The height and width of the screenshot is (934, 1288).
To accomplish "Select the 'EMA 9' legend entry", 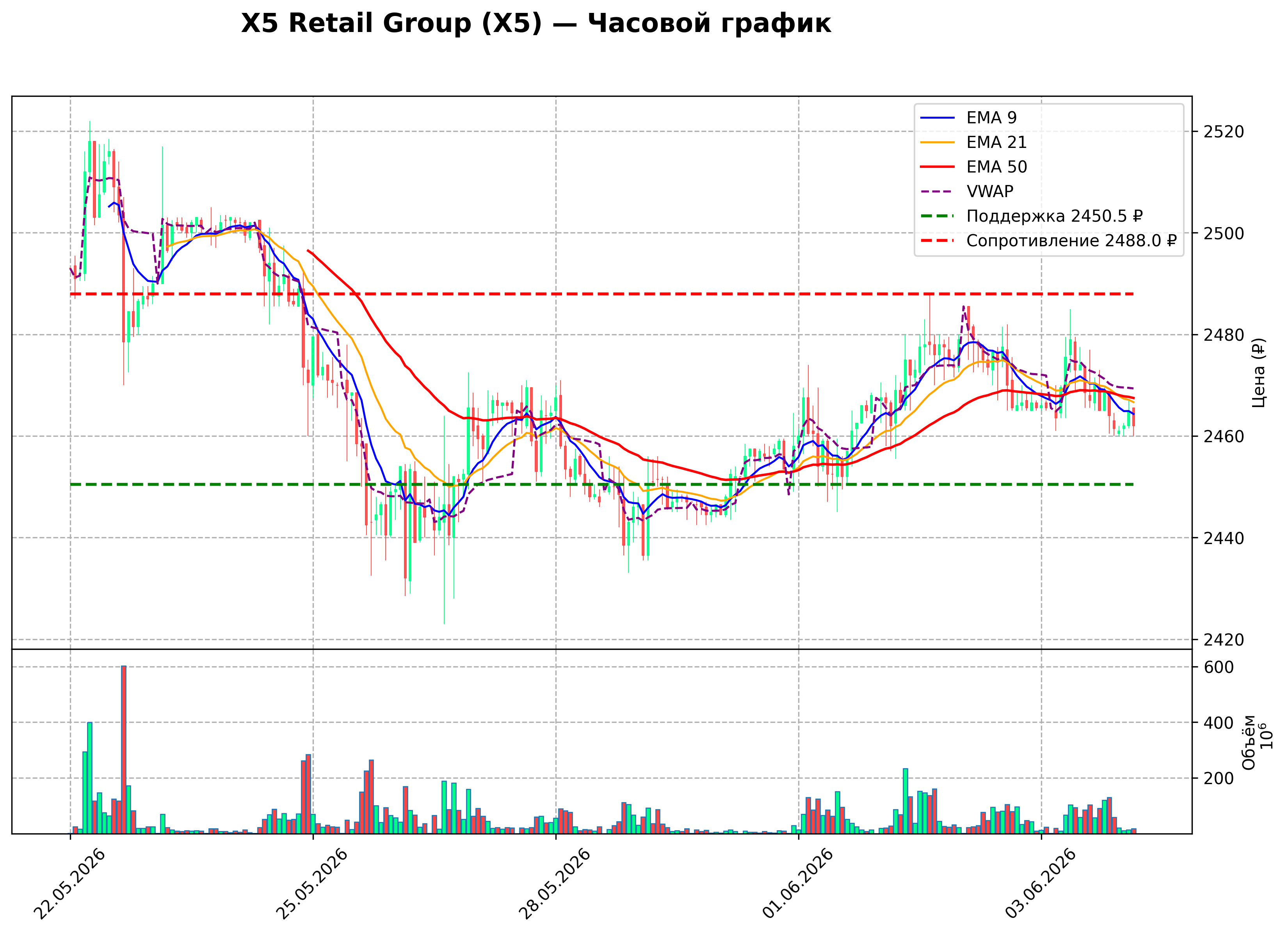I will coord(968,117).
